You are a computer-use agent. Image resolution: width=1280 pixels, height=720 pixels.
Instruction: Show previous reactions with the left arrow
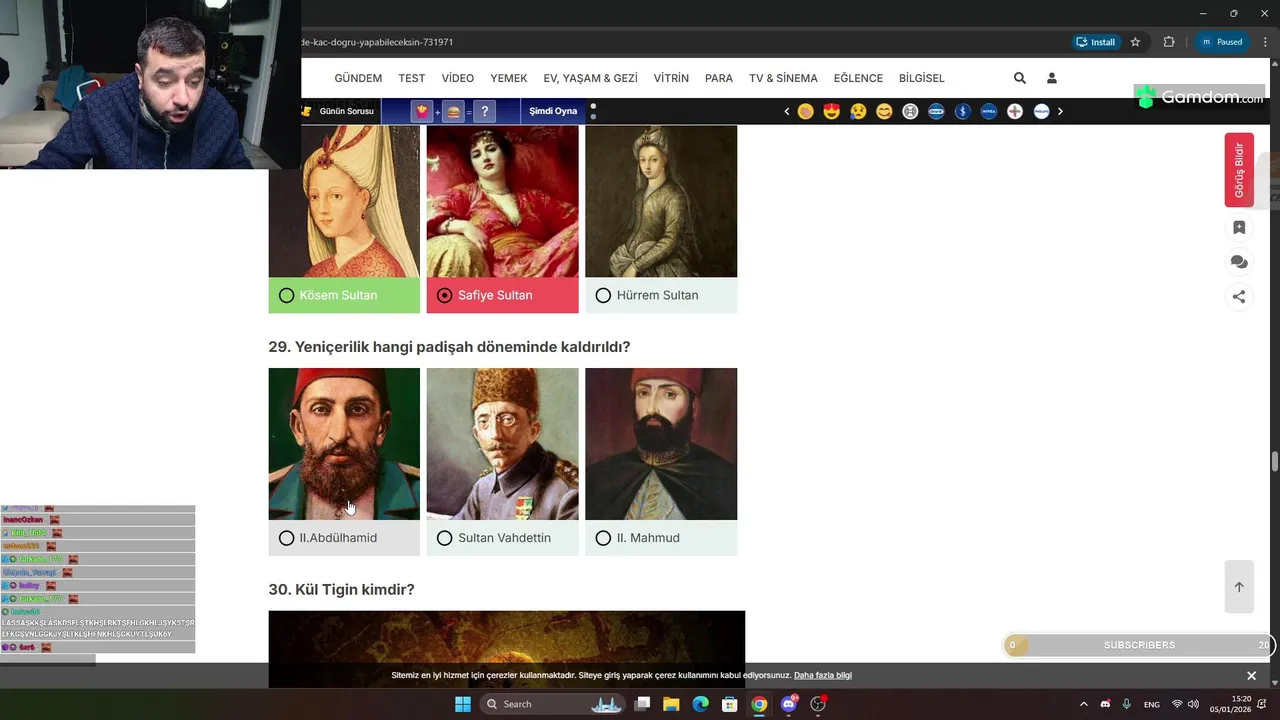pos(786,111)
